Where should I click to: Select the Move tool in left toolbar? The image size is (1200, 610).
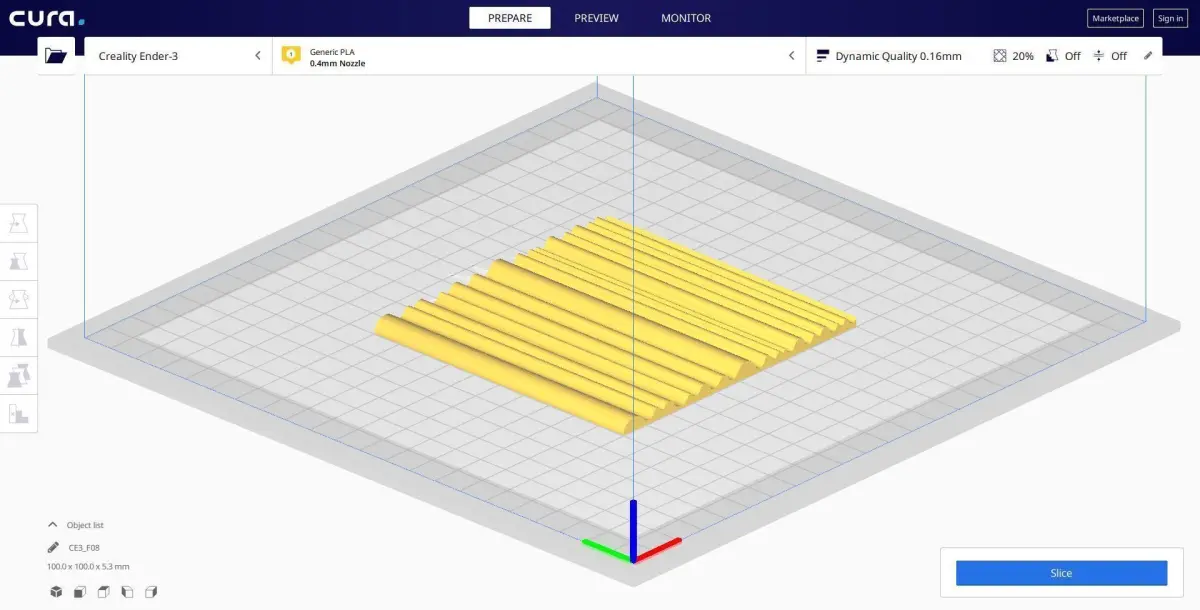19,224
